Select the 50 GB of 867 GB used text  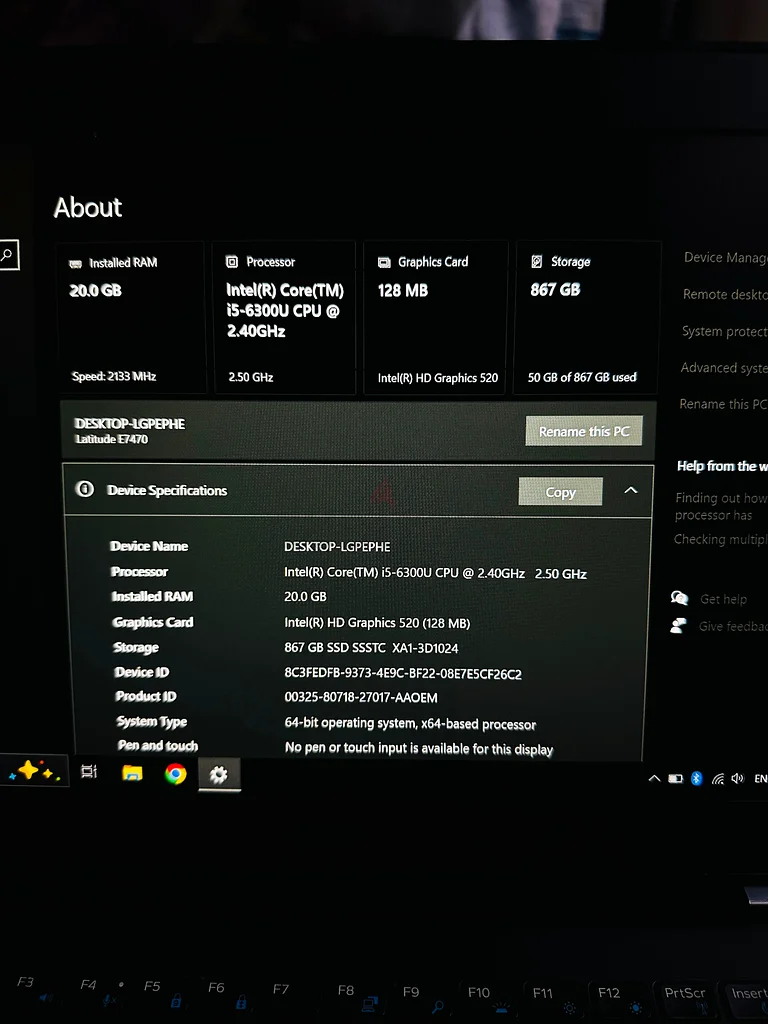click(x=582, y=377)
